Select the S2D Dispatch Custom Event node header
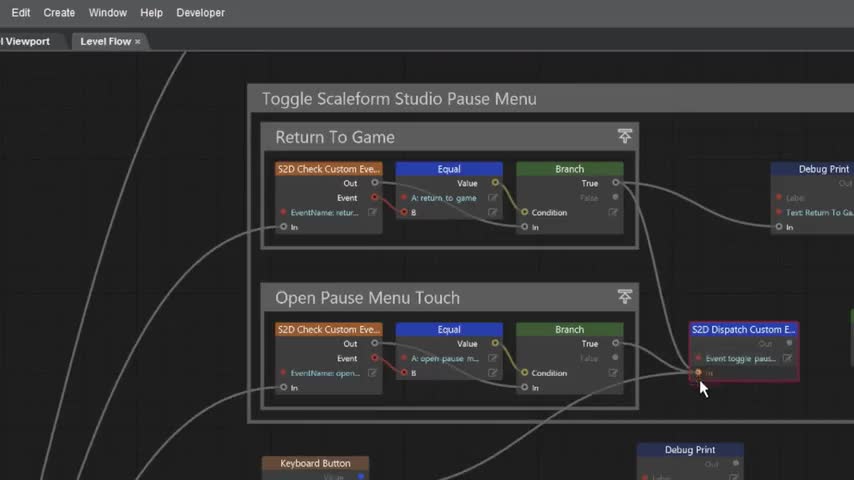 pos(743,330)
